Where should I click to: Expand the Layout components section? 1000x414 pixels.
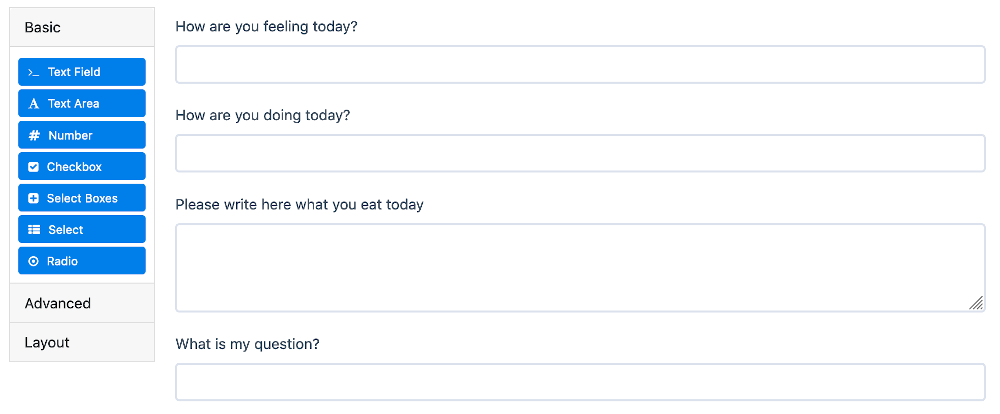coord(82,343)
